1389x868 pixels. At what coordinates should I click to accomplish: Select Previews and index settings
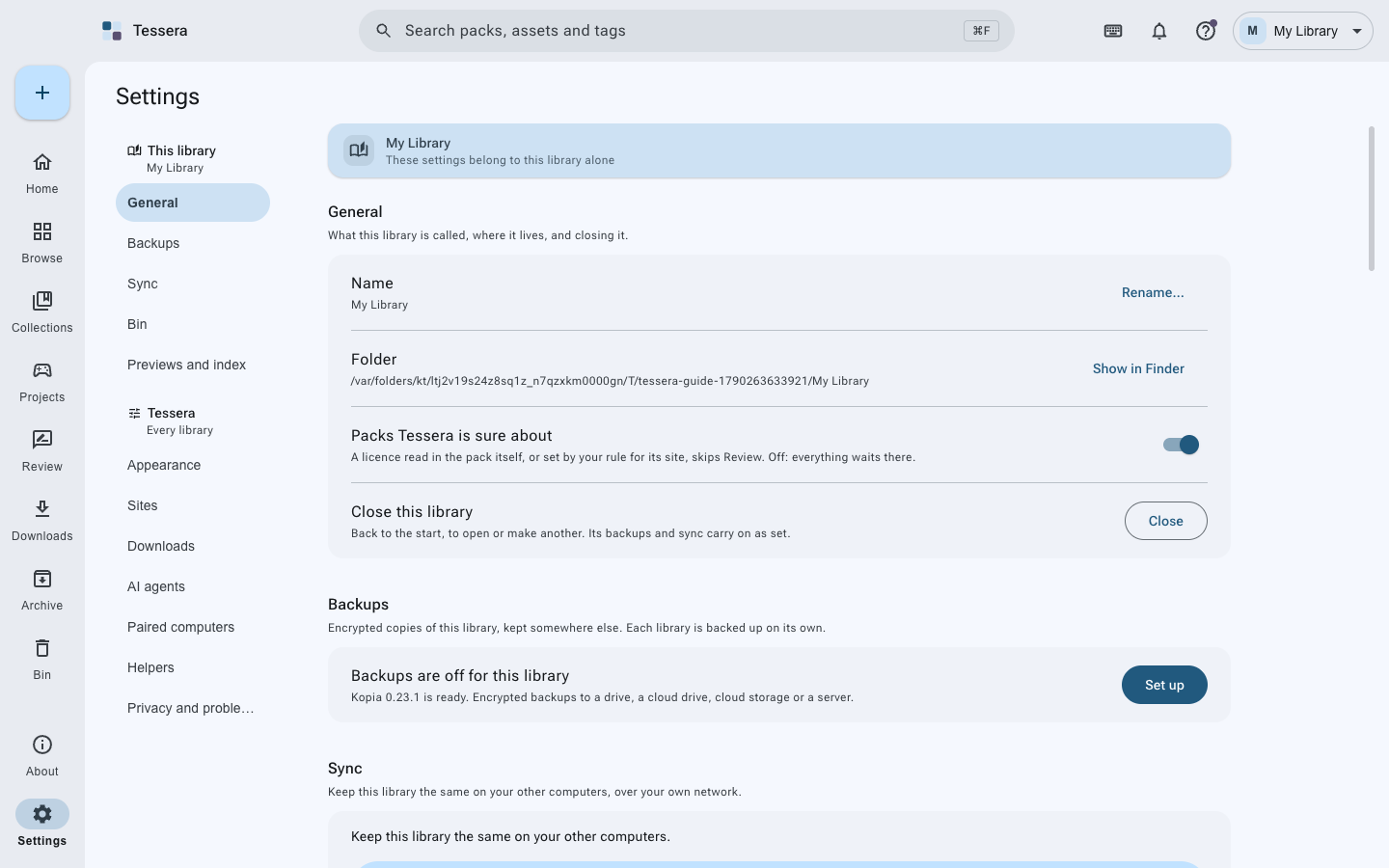(193, 365)
